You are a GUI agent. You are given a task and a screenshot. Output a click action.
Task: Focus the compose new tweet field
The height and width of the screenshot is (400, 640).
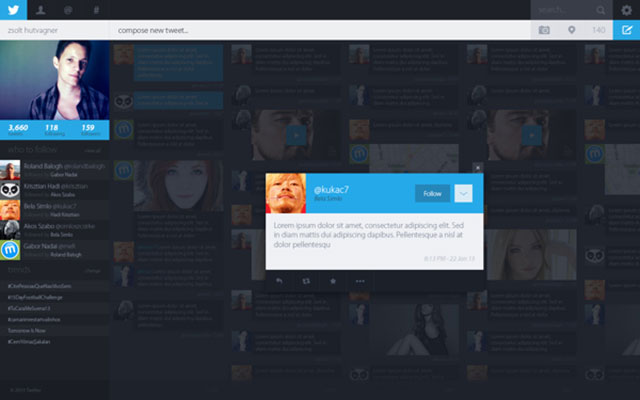tap(320, 30)
